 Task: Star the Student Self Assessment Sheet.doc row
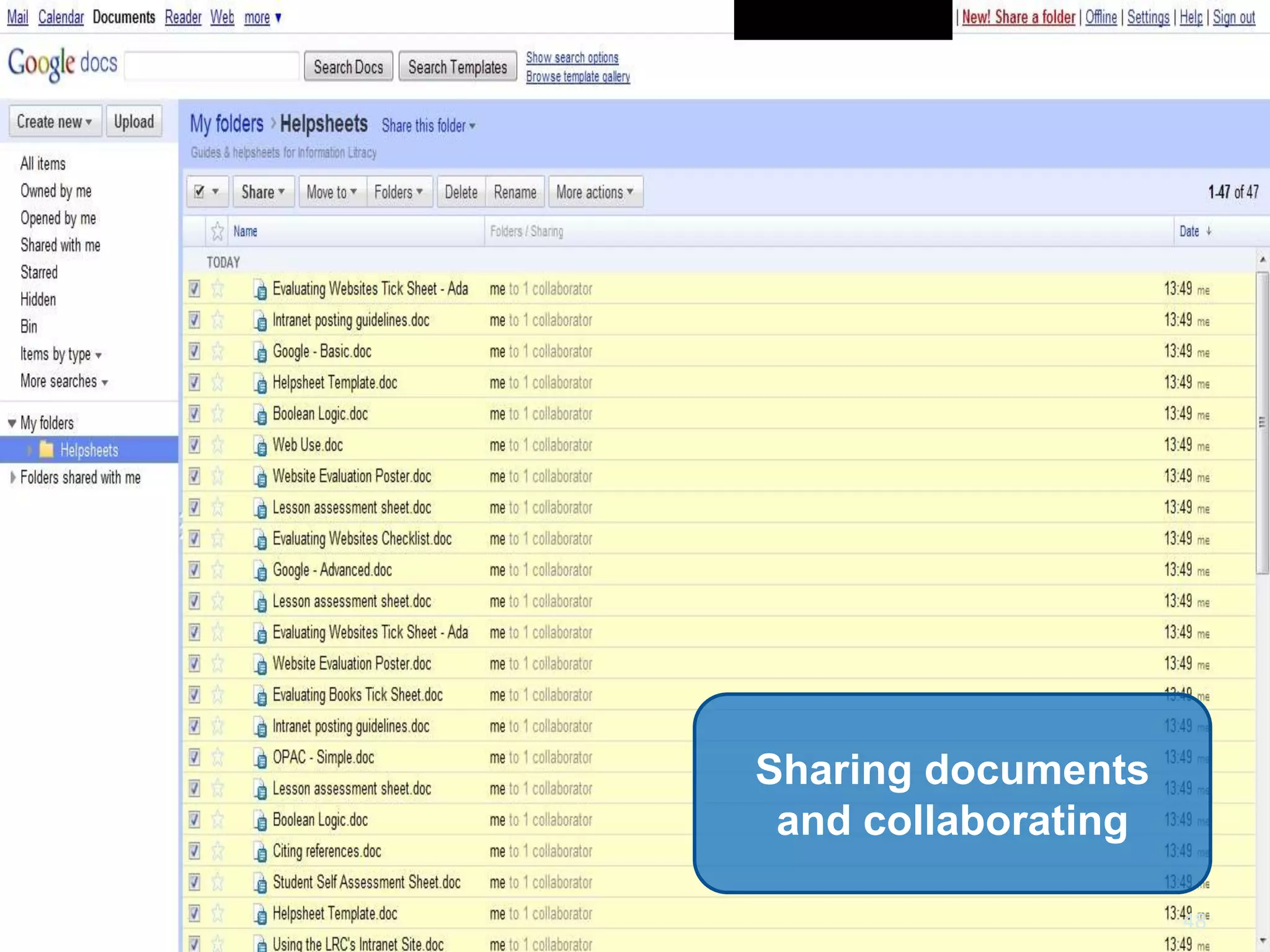[218, 882]
